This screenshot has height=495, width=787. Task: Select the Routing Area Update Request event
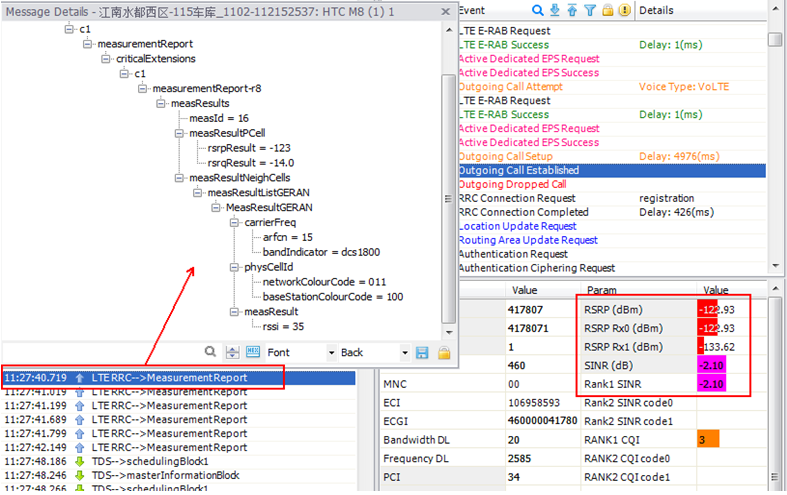click(612, 240)
